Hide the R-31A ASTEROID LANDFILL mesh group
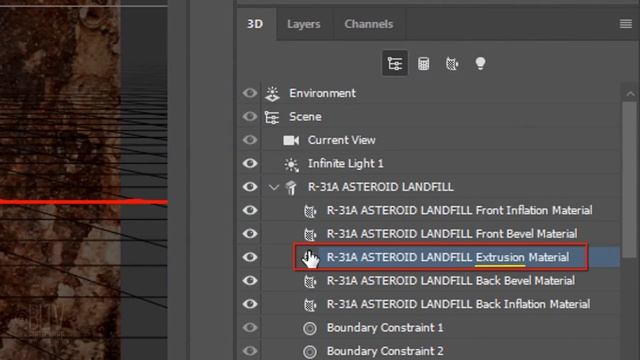The image size is (640, 360). [x=250, y=187]
